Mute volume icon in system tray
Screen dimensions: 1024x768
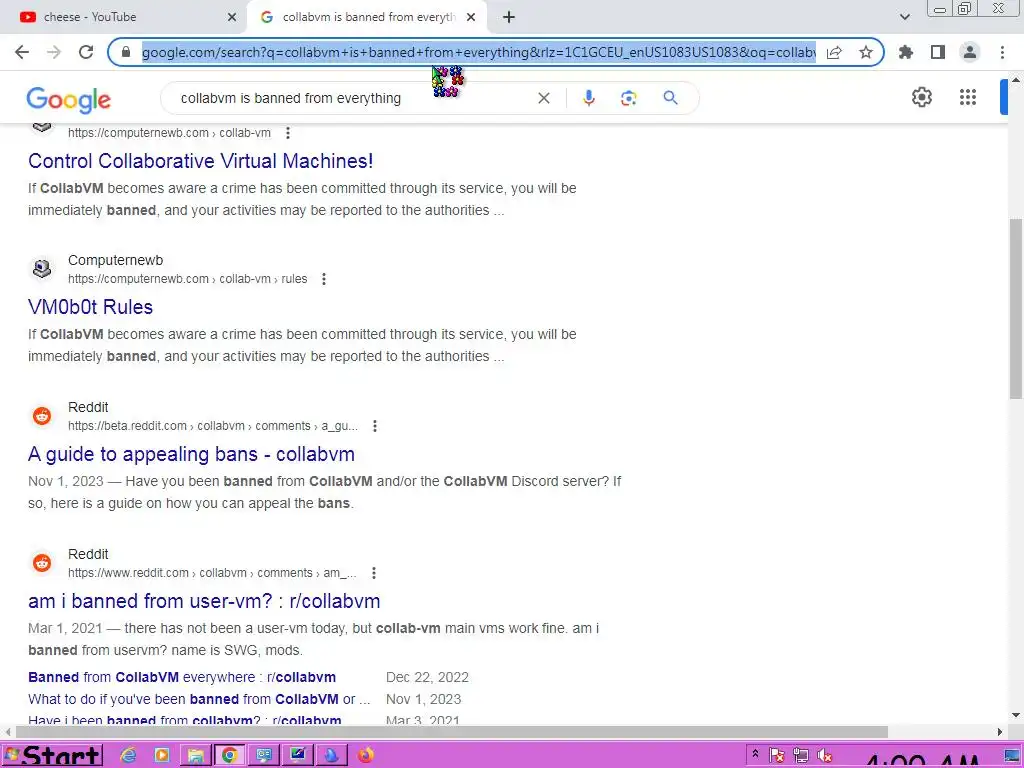(x=824, y=756)
